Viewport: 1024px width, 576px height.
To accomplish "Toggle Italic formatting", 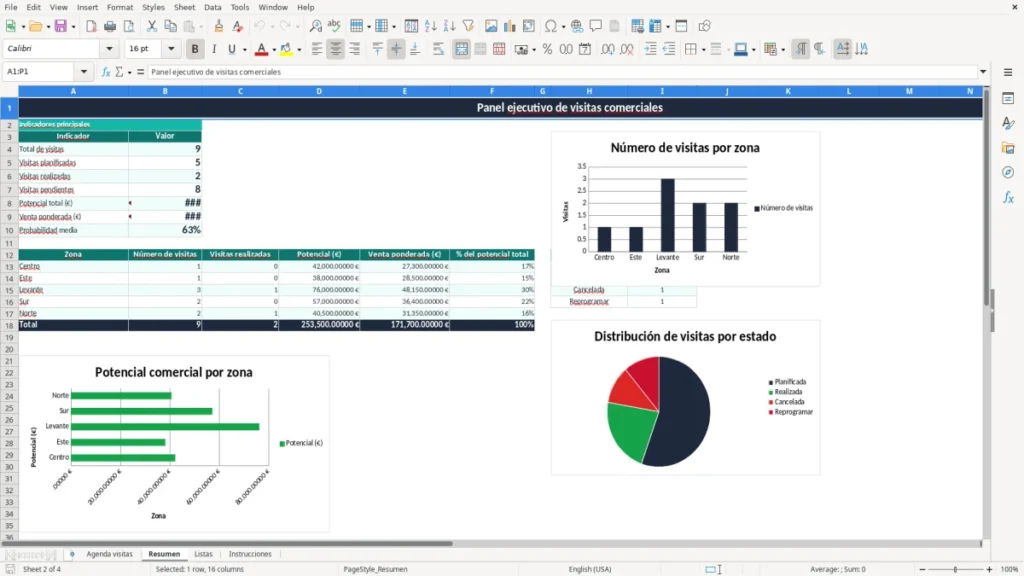I will click(x=214, y=49).
